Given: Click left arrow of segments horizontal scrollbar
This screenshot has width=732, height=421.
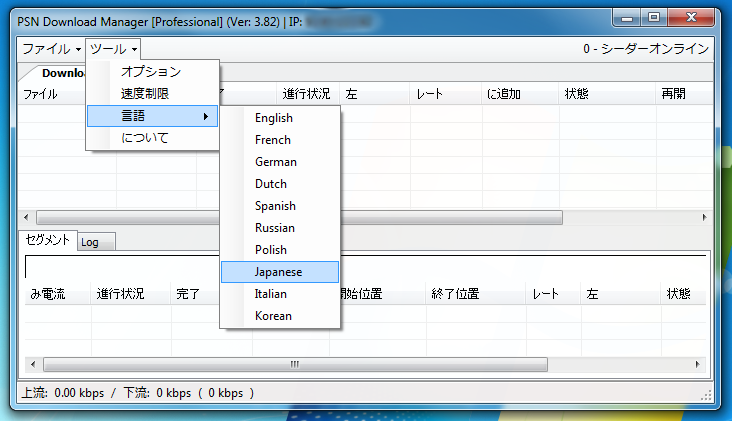Looking at the screenshot, I should click(x=33, y=364).
